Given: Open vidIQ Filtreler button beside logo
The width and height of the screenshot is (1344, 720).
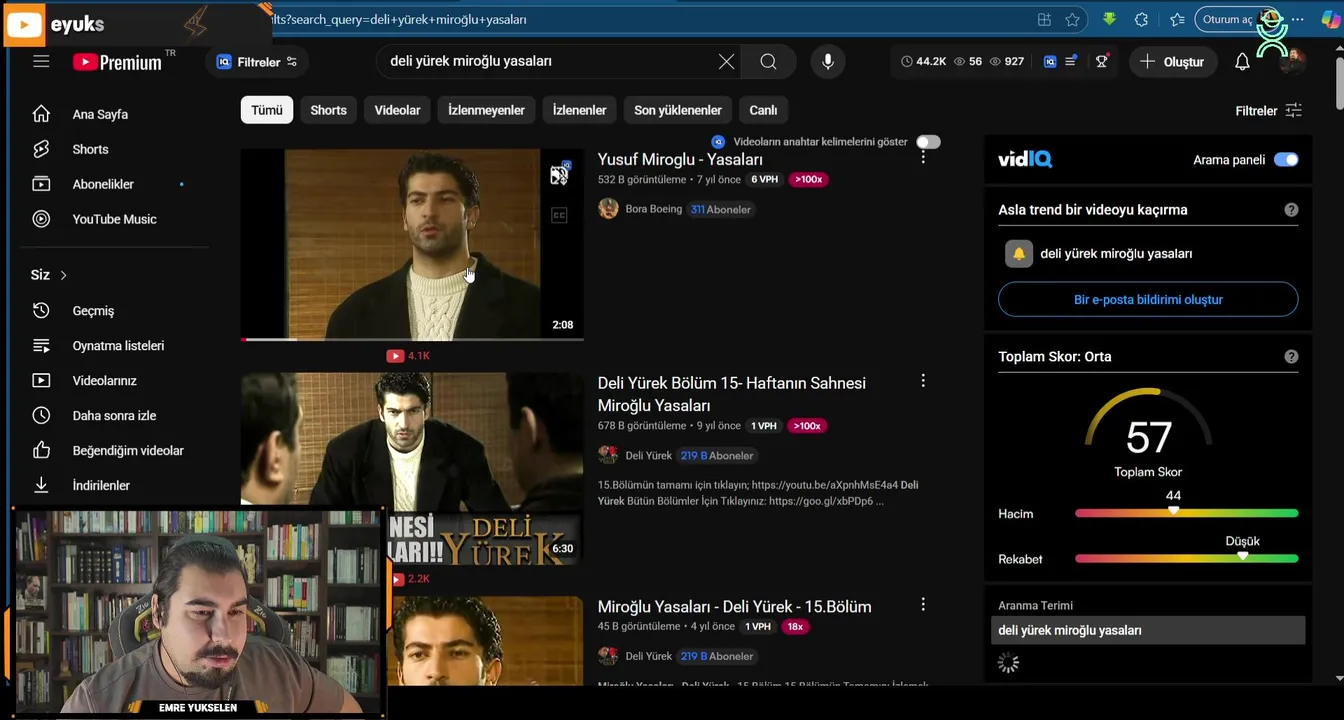Looking at the screenshot, I should (257, 62).
